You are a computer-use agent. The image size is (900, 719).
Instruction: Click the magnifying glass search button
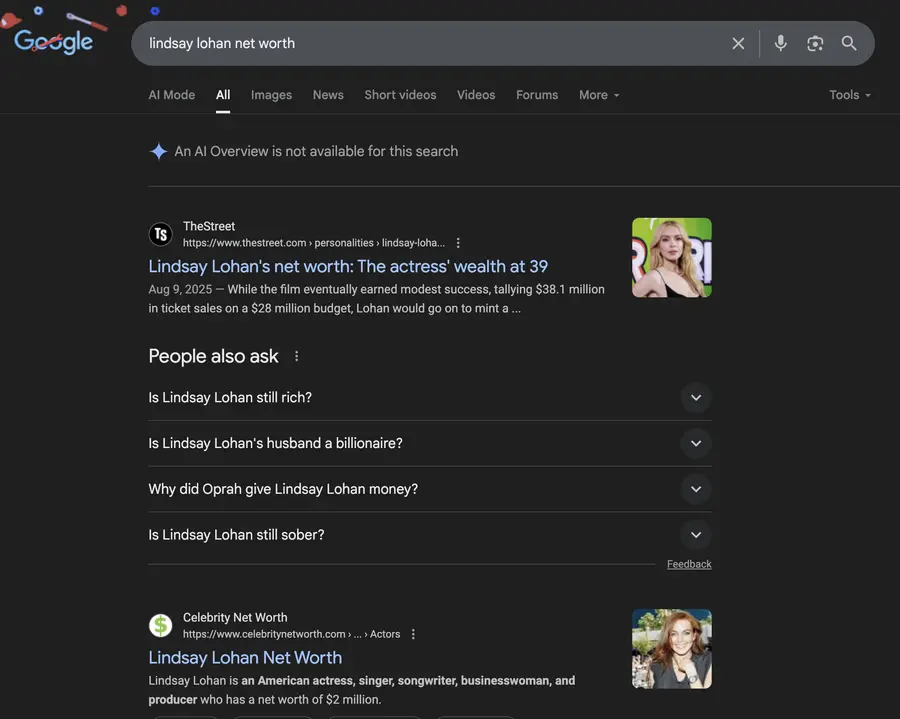[x=849, y=43]
